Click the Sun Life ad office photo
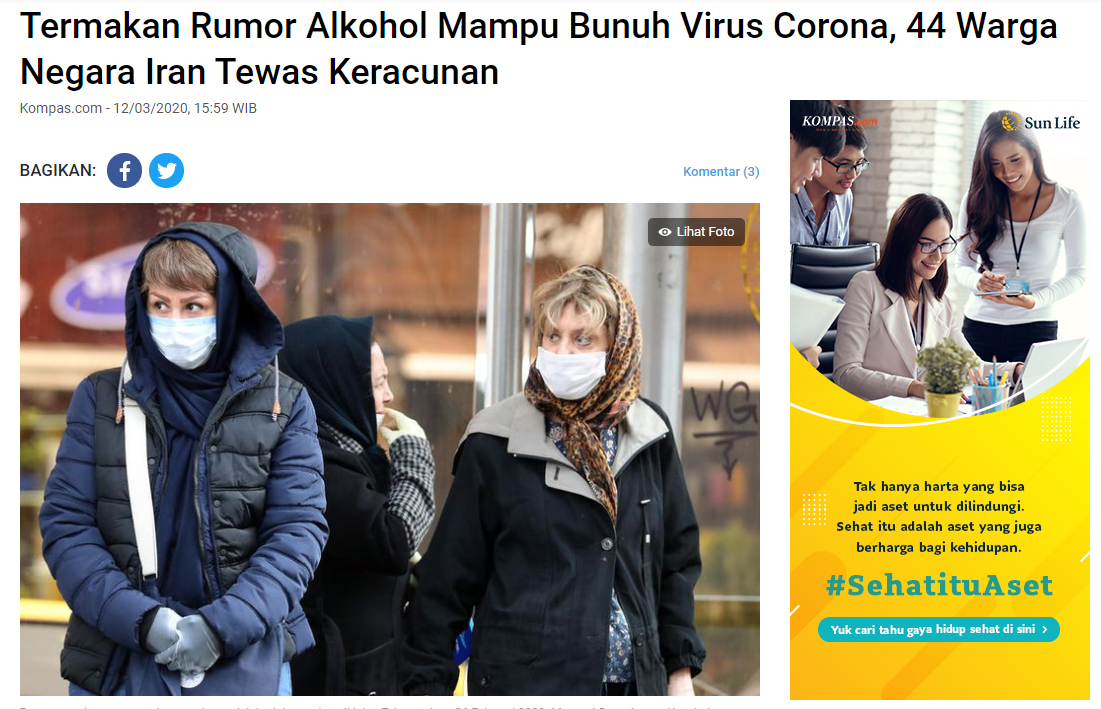This screenshot has width=1101, height=709. click(x=940, y=260)
